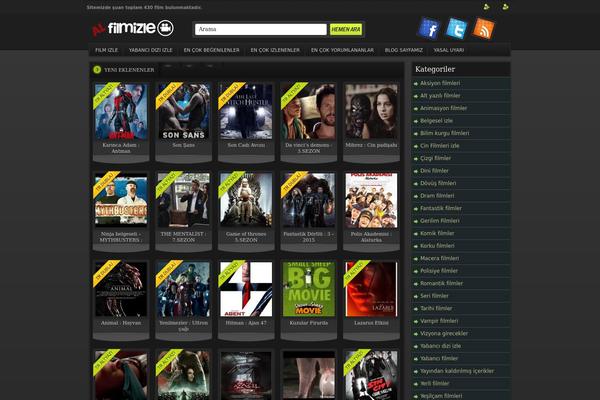Image resolution: width=600 pixels, height=400 pixels.
Task: Open the Cin padişahı movie poster
Action: [371, 111]
